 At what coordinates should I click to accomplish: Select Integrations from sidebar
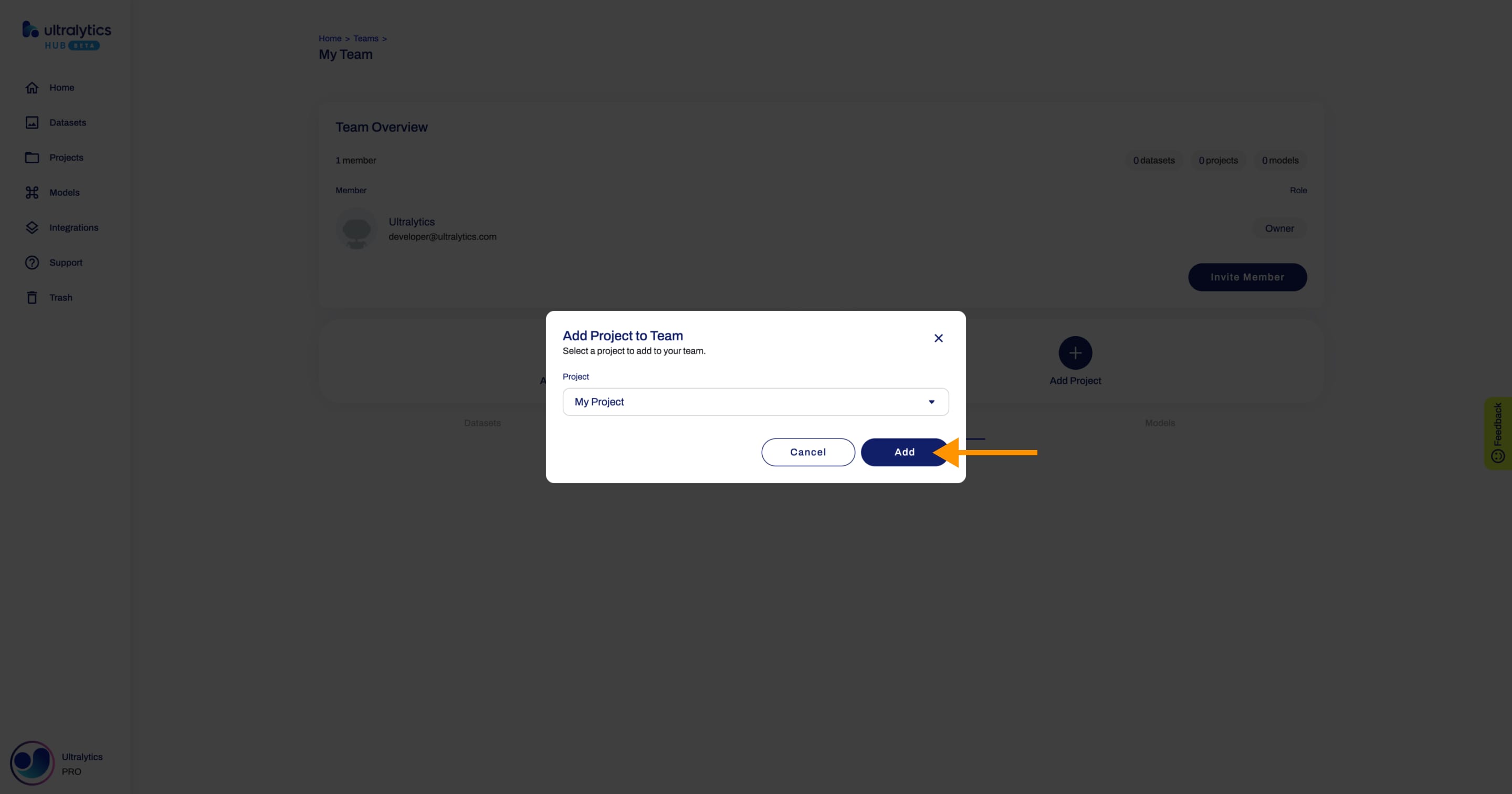[74, 227]
